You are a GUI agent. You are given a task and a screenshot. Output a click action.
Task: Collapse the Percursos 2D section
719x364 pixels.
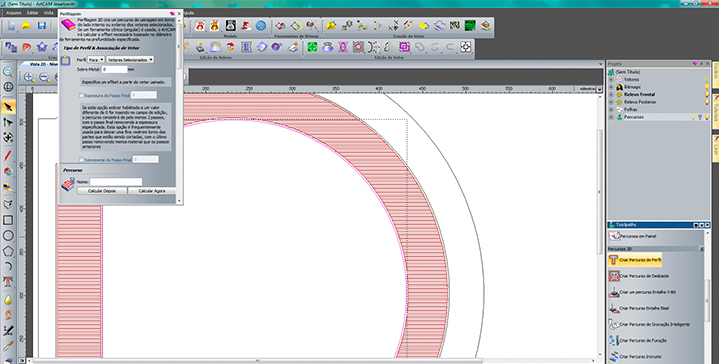click(x=701, y=249)
